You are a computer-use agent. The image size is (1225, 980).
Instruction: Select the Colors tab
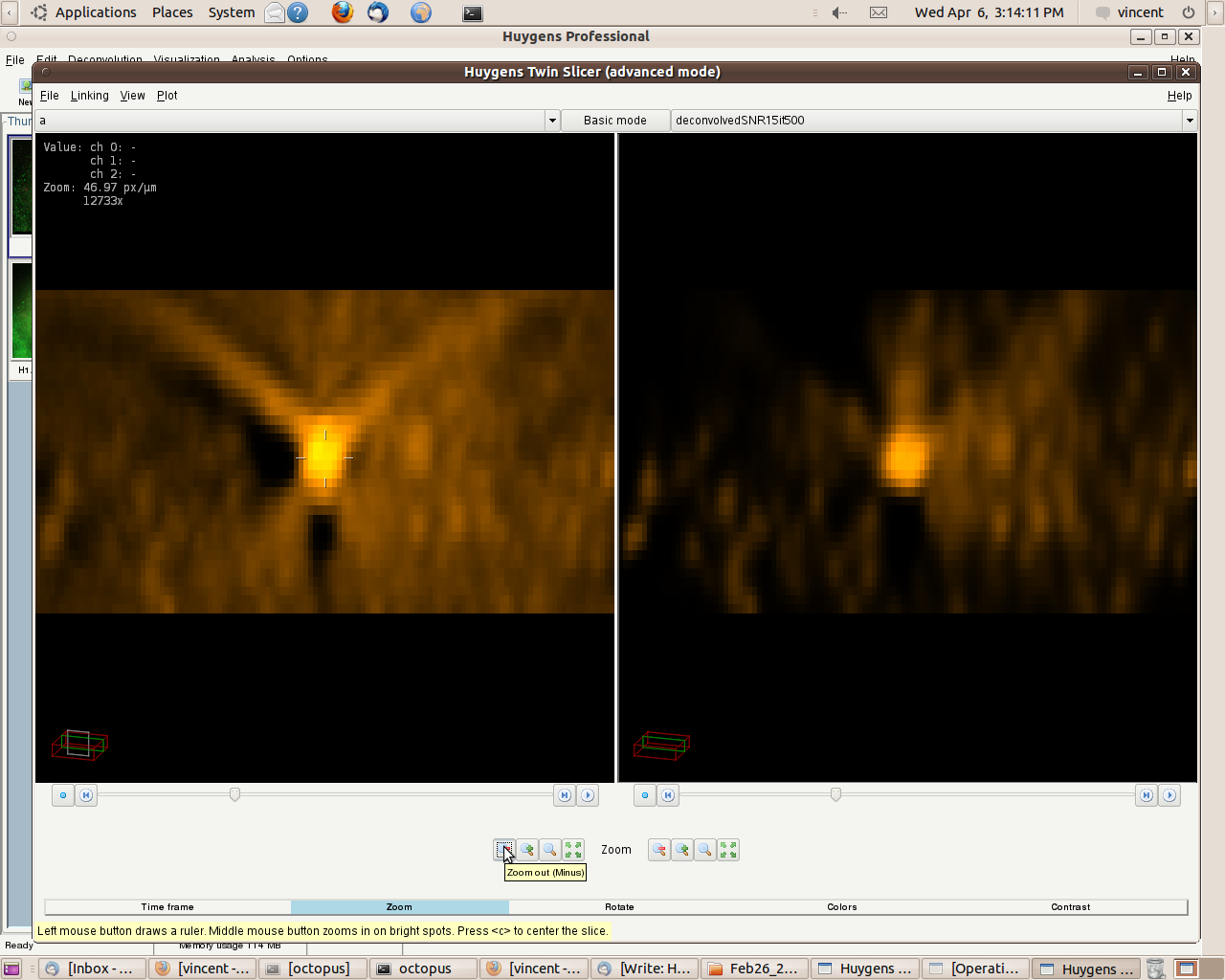pyautogui.click(x=842, y=907)
